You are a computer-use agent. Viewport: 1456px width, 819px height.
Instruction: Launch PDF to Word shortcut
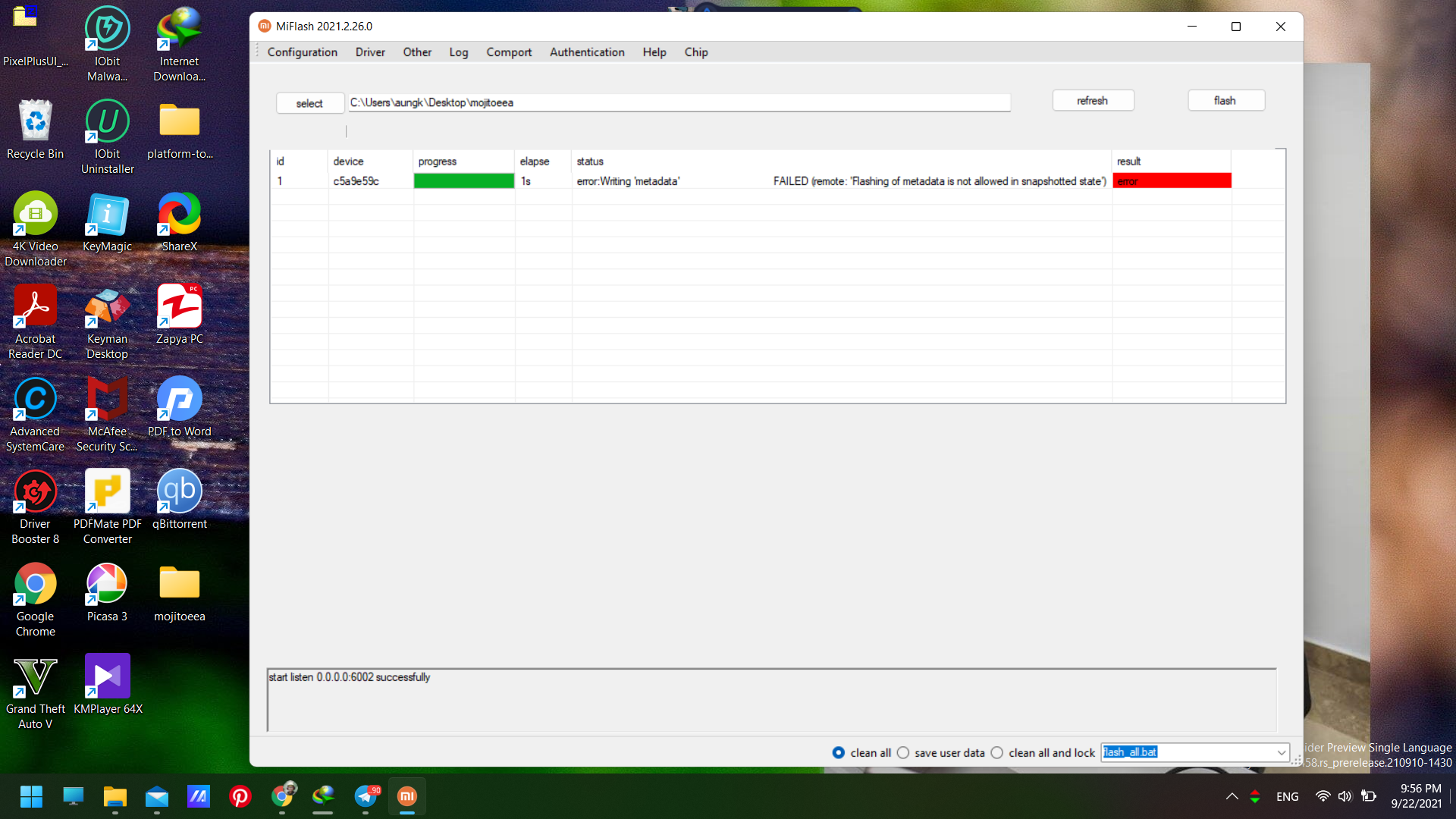click(180, 406)
